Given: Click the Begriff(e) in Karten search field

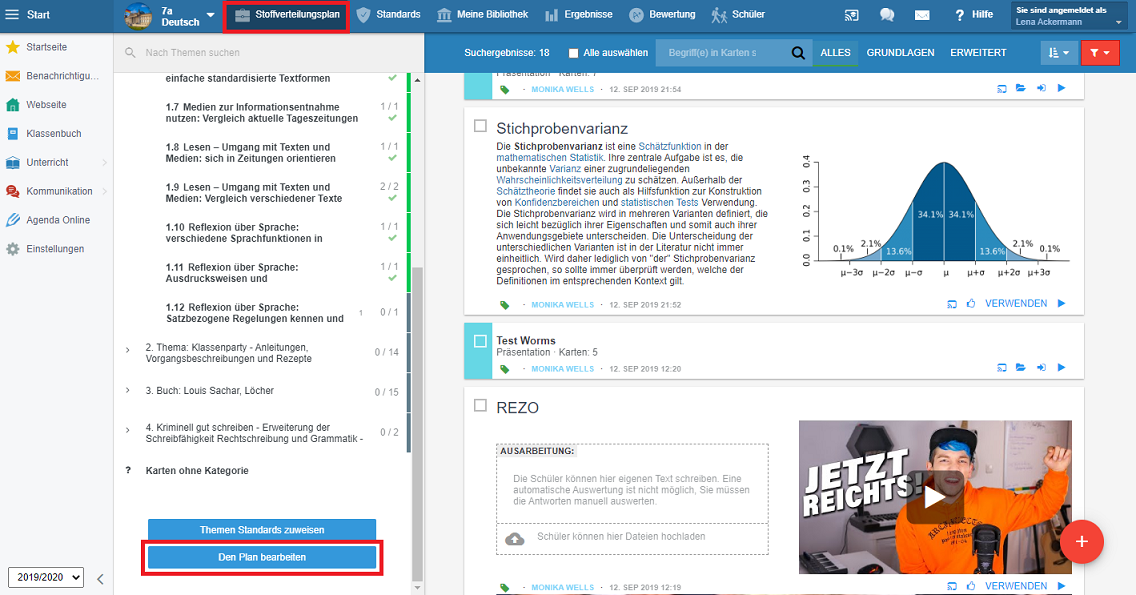Looking at the screenshot, I should coord(722,53).
